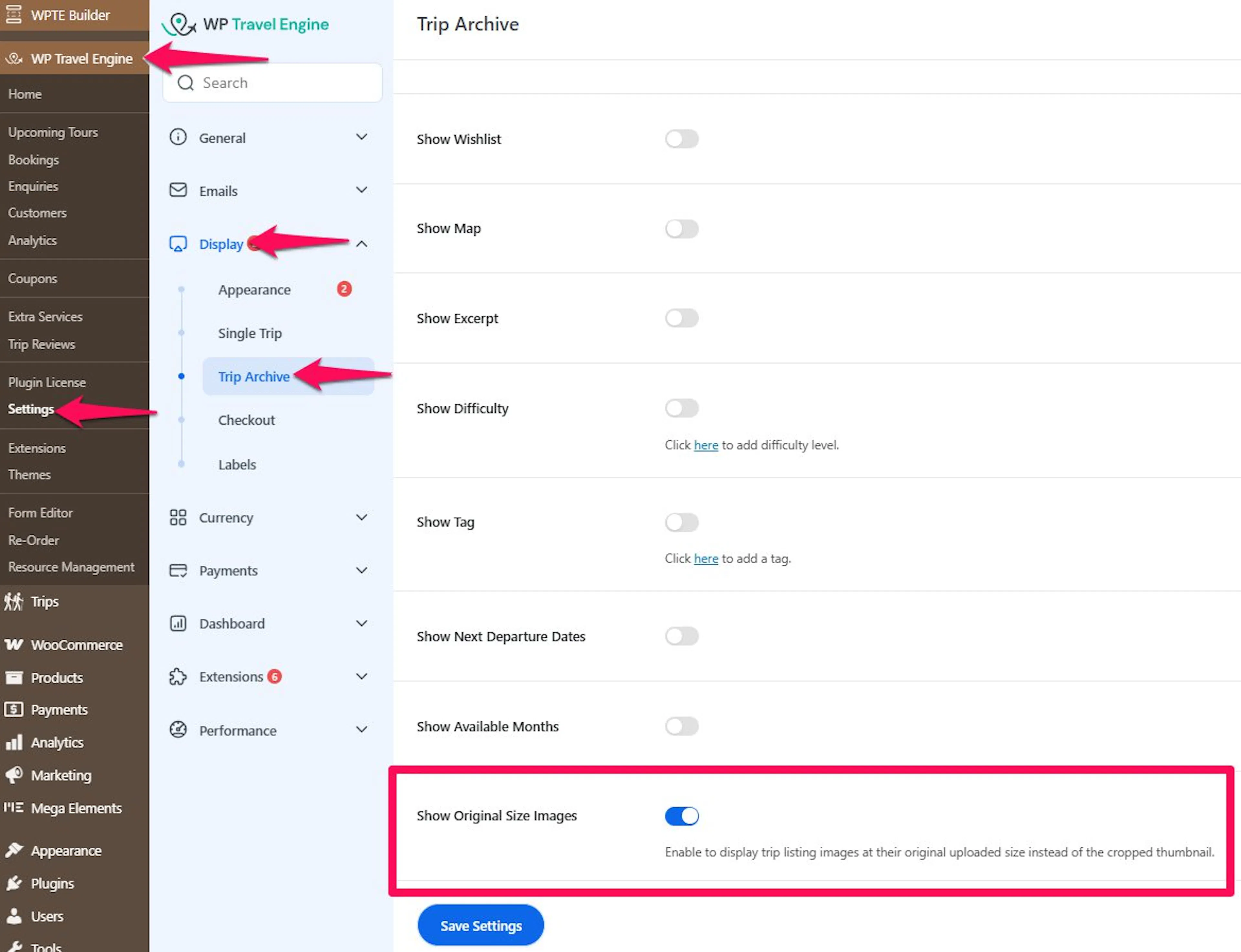
Task: Click the Dashboard chart icon
Action: click(178, 623)
